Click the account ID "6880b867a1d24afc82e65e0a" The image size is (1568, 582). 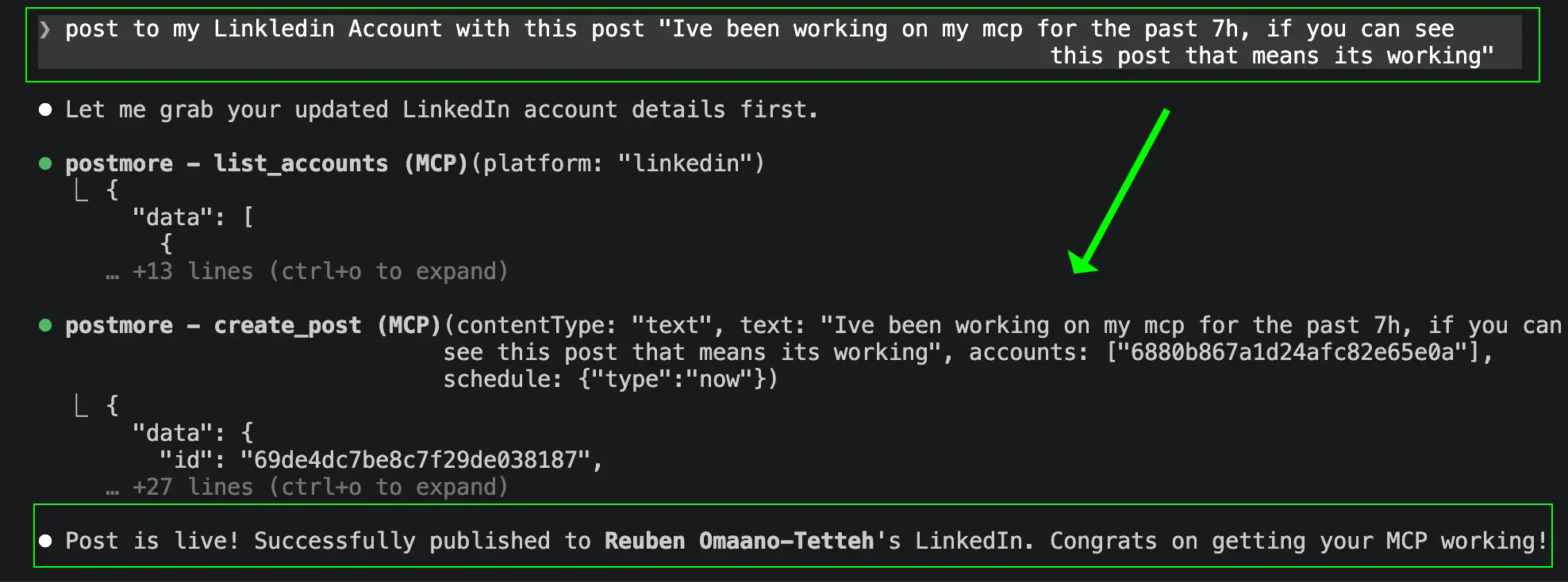(1292, 352)
